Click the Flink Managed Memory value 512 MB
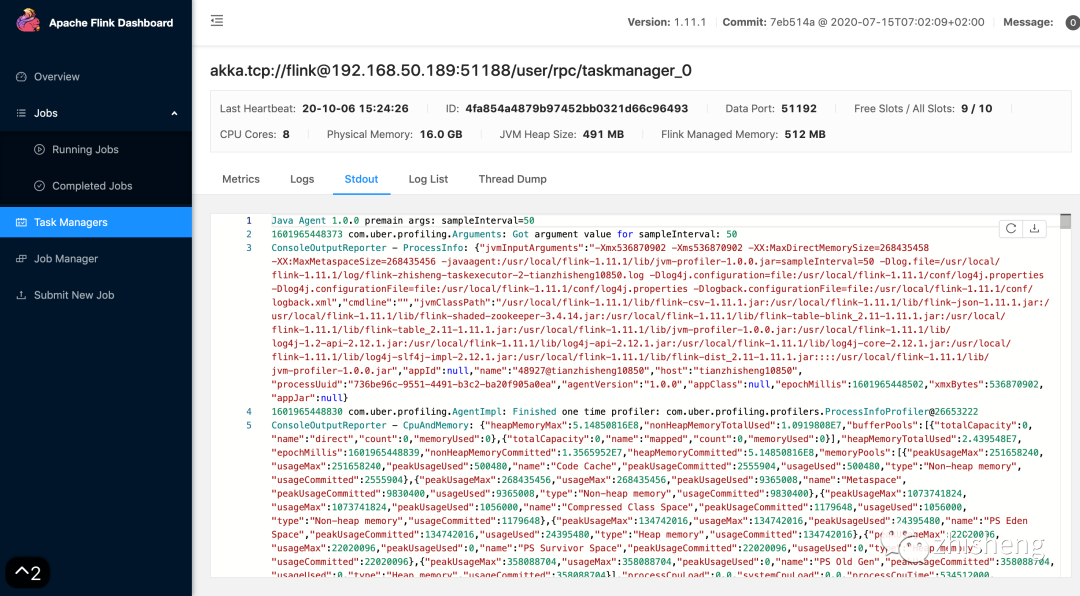The width and height of the screenshot is (1080, 596). tap(805, 134)
